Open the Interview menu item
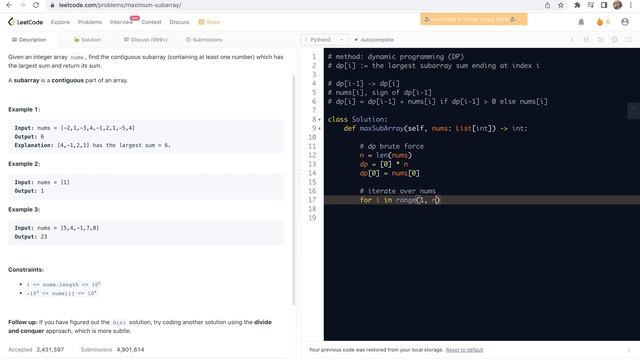640x360 pixels. point(121,22)
